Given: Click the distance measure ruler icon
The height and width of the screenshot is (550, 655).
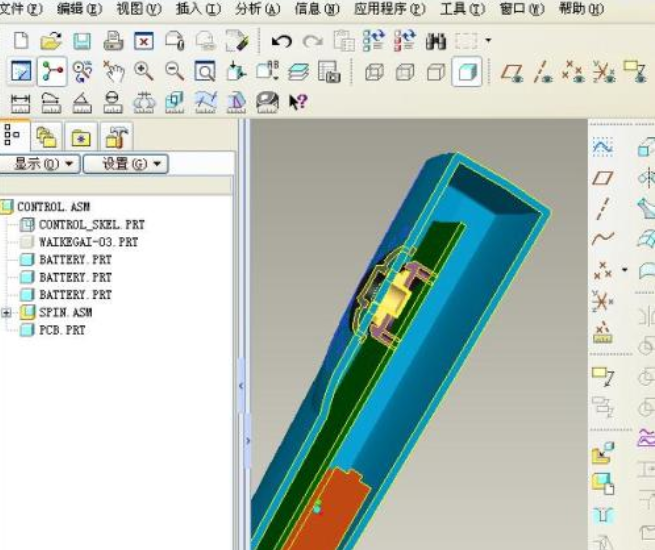Looking at the screenshot, I should 20,102.
